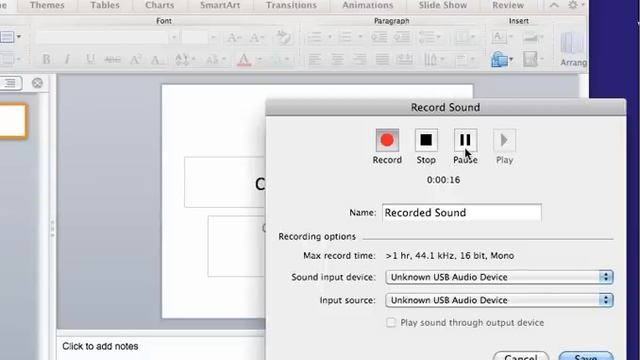Open the change case menu
Viewport: 640px width, 360px height.
click(x=216, y=60)
